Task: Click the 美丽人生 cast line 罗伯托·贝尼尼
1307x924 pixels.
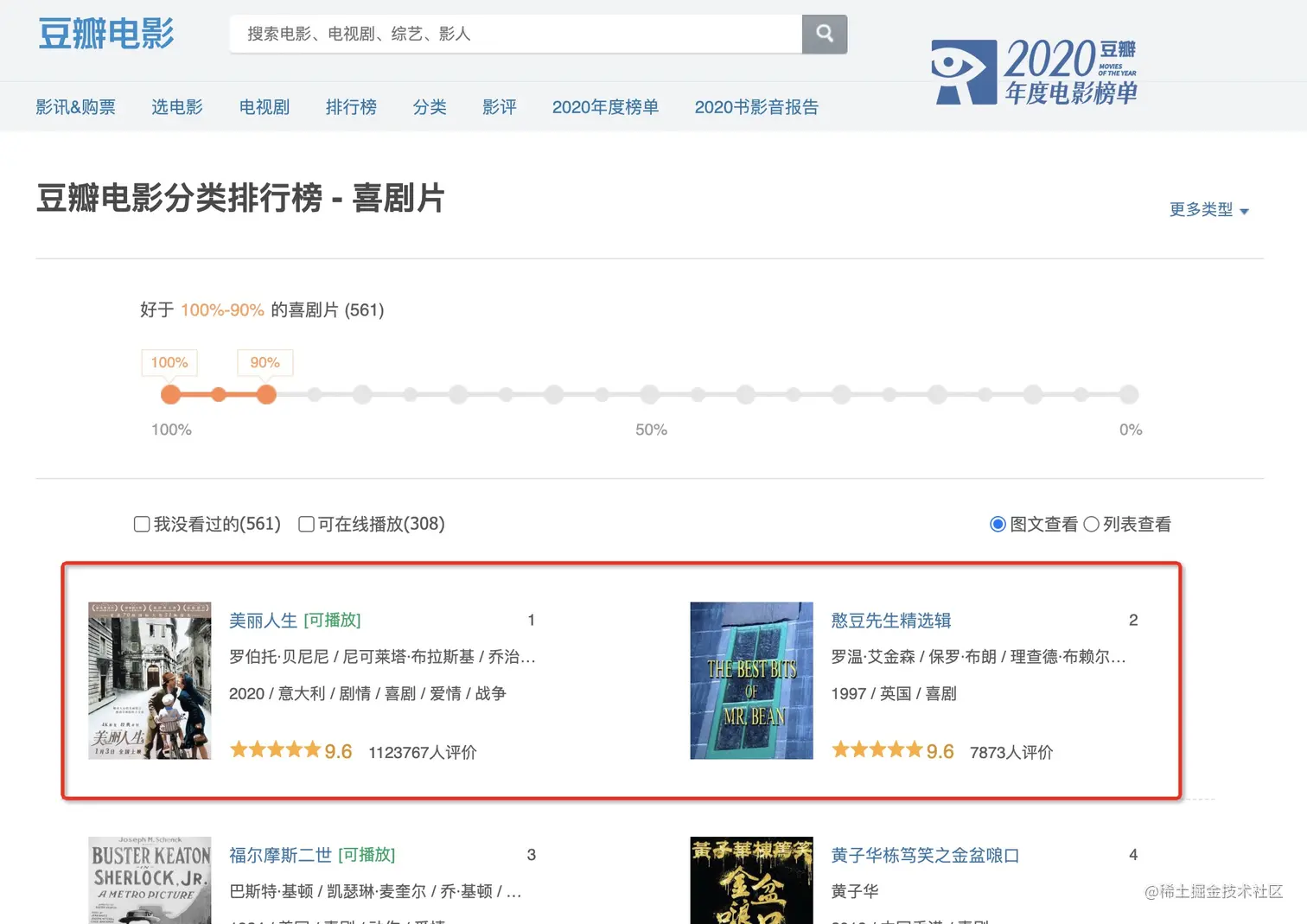Action: click(x=382, y=657)
